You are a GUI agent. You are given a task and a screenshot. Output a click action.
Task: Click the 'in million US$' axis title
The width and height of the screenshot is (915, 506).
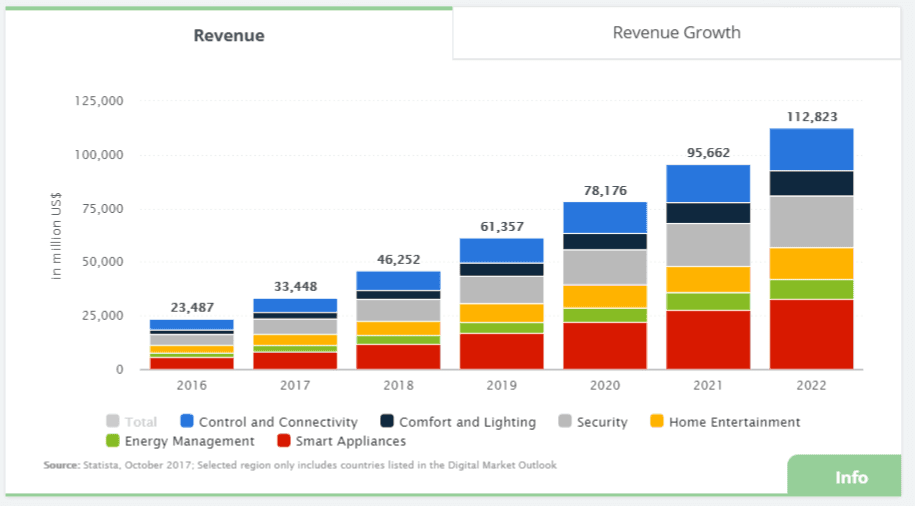(56, 236)
